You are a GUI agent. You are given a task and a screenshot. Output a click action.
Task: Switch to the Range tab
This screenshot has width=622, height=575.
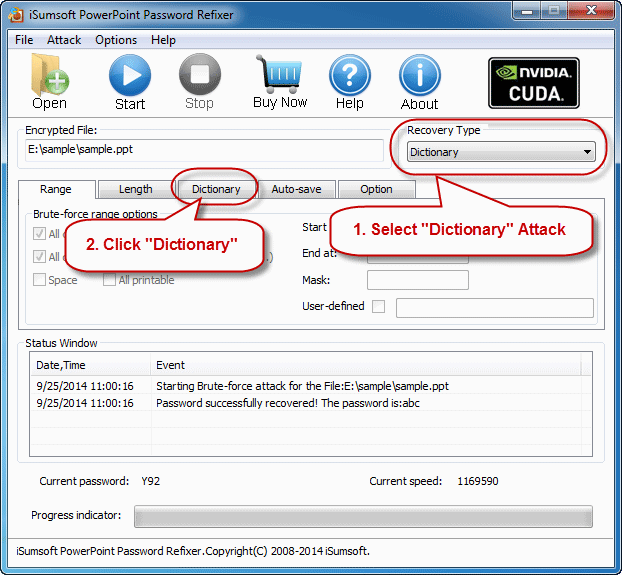(x=56, y=189)
